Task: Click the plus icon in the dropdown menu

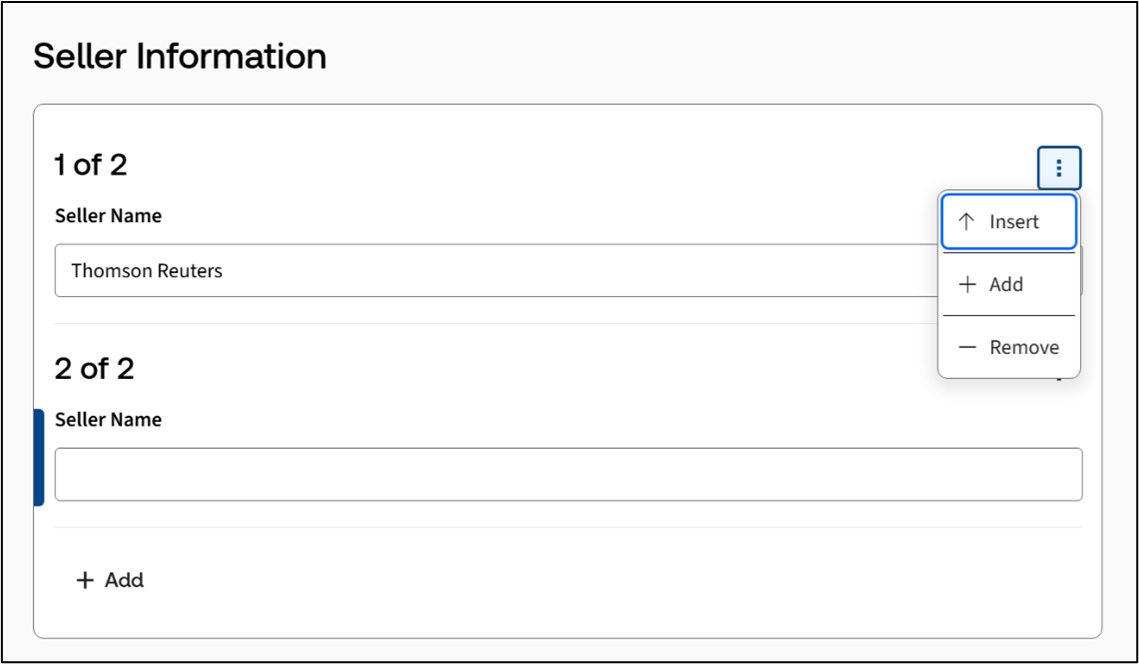Action: [966, 285]
